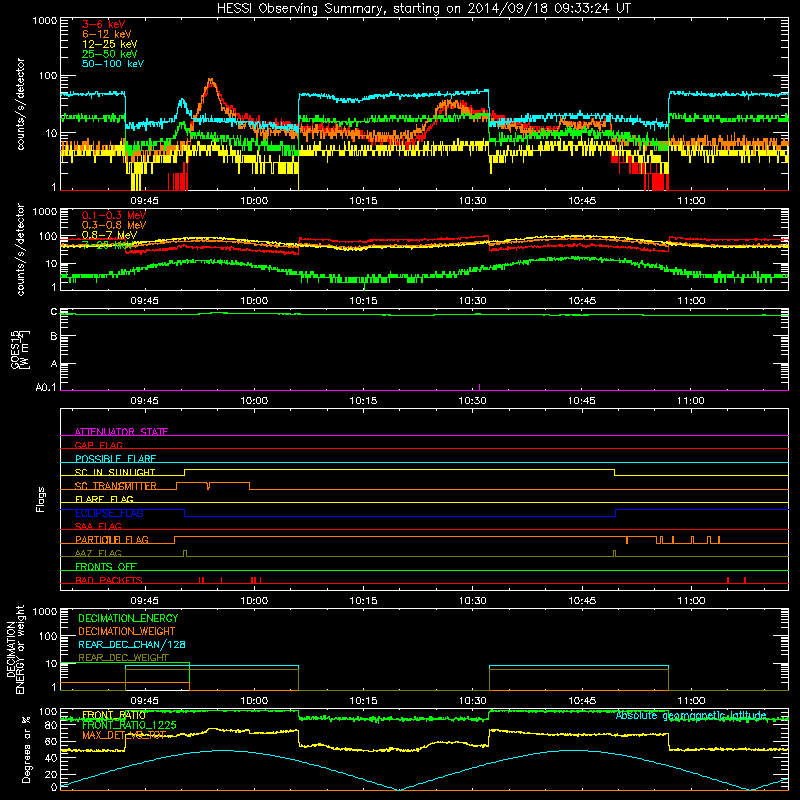
Task: Select the SAA FLAG label
Action: 98,526
